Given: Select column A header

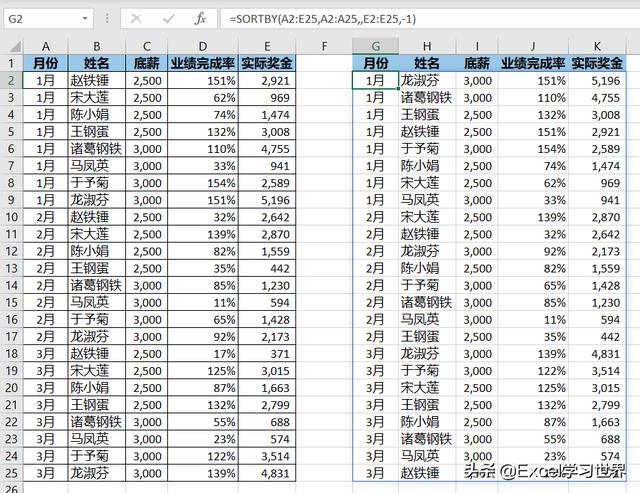Looking at the screenshot, I should (46, 47).
